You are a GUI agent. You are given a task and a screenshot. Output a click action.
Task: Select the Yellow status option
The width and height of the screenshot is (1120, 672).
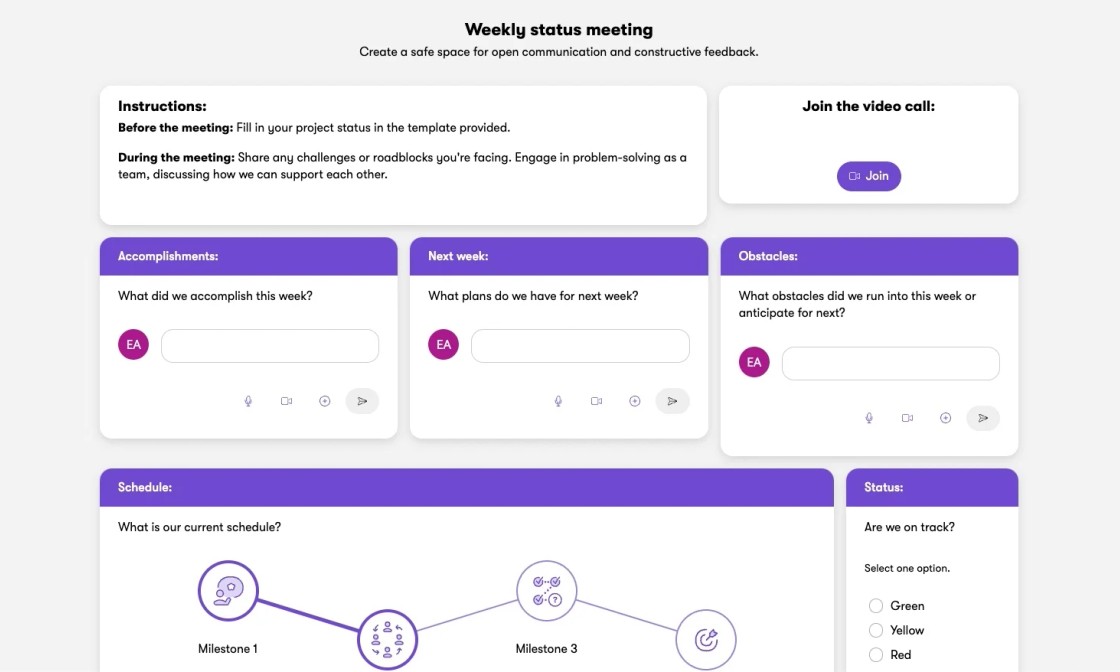point(876,630)
